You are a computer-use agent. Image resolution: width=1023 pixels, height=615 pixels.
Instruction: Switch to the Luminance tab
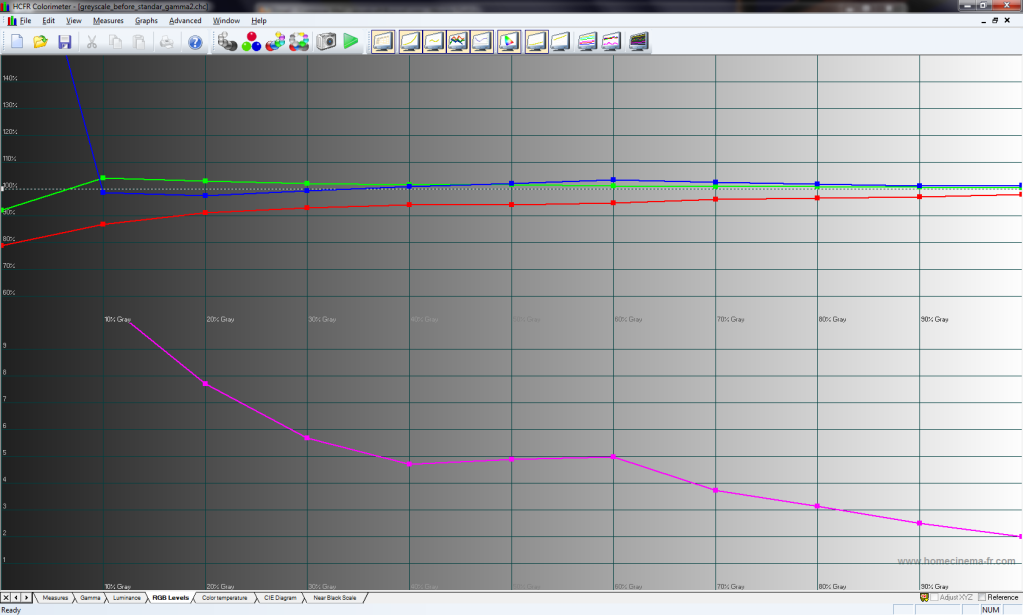click(127, 597)
